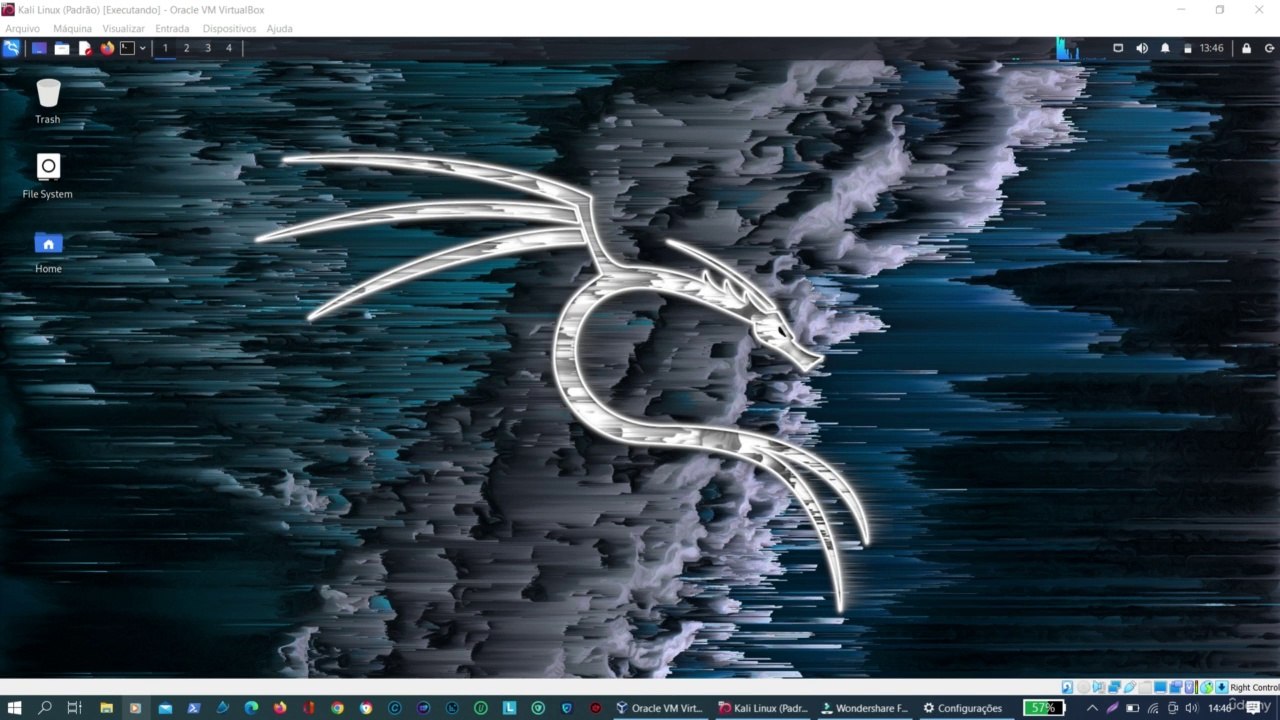Screen dimensions: 1280x720
Task: Open the Kali session logout icon
Action: (1268, 48)
